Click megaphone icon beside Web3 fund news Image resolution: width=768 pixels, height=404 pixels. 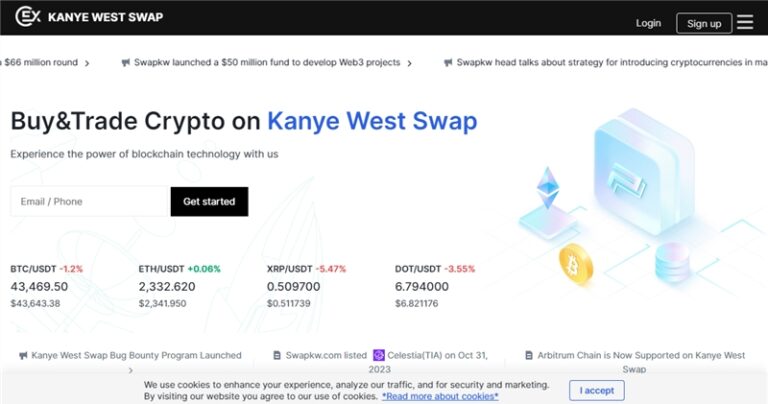click(x=126, y=62)
